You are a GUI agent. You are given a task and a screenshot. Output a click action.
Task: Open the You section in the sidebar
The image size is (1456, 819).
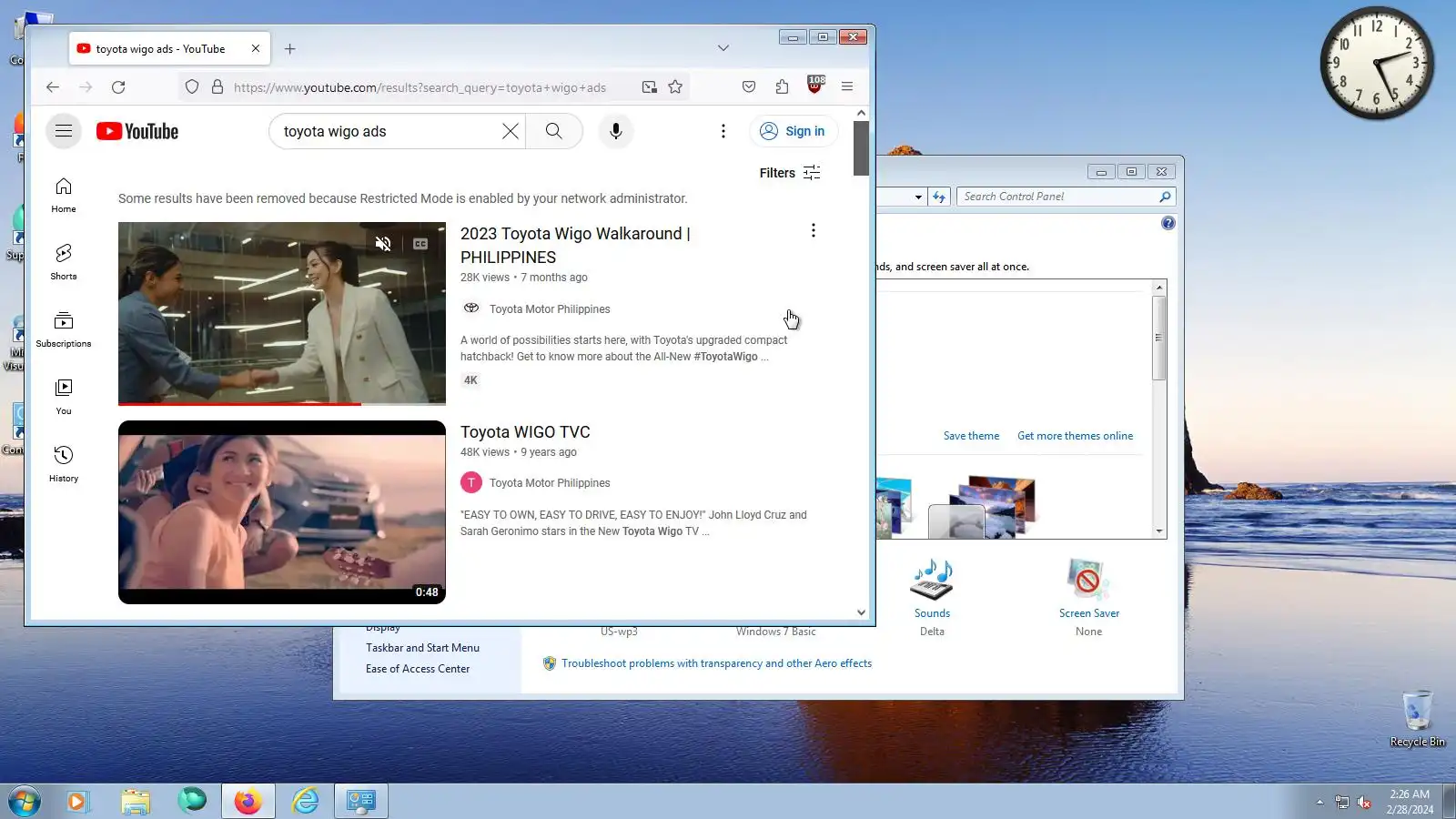coord(64,397)
